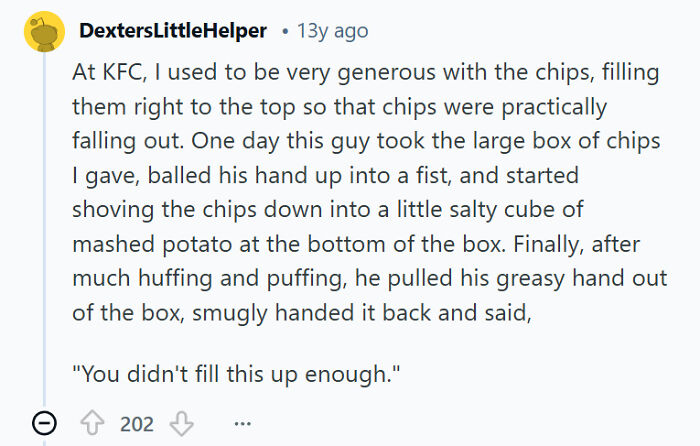Click DextersLittleHelper's avatar icon
This screenshot has width=700, height=446.
pos(43,31)
